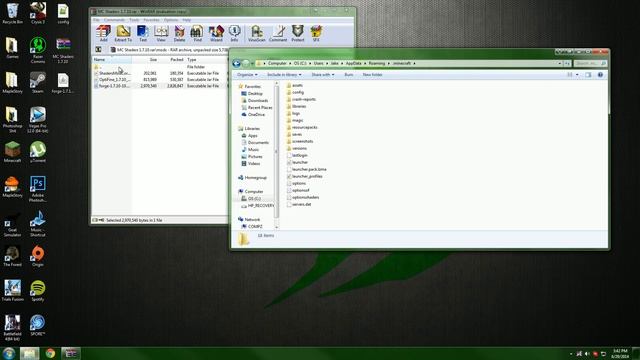This screenshot has height=360, width=640.
Task: Open the Organize dropdown in Explorer
Action: pos(247,75)
